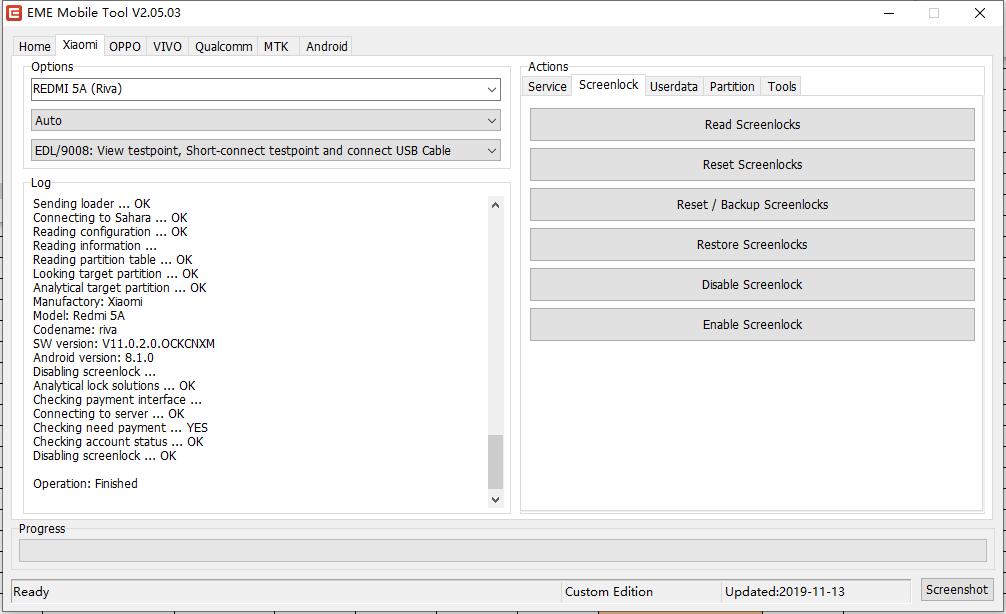Click the log scrollbar up arrow
The height and width of the screenshot is (614, 1006).
[x=495, y=205]
